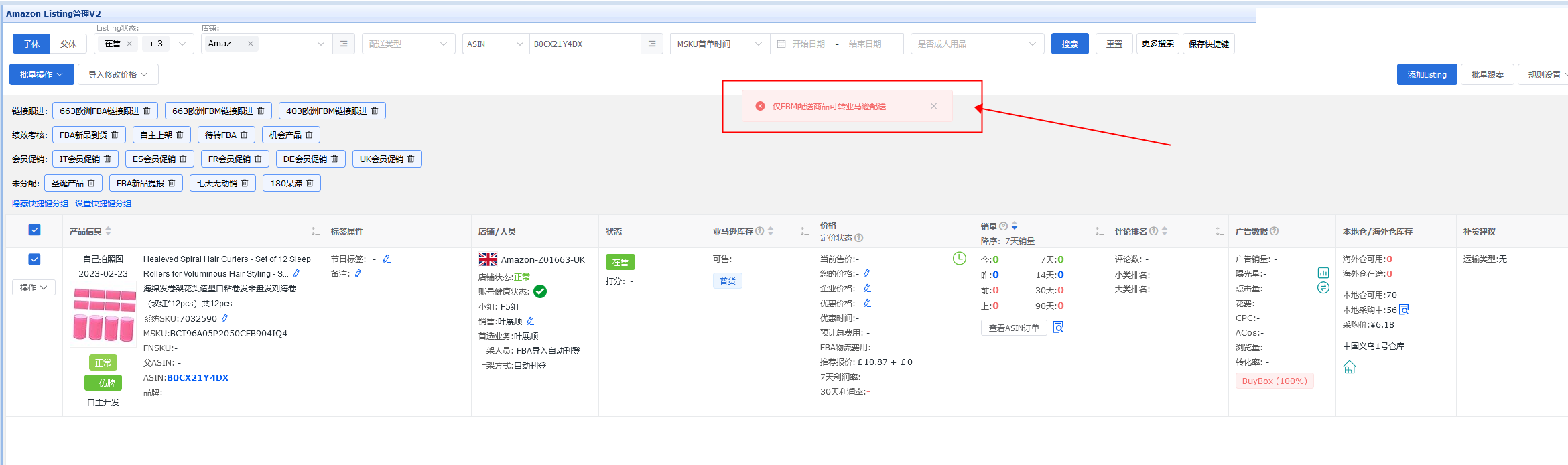The width and height of the screenshot is (1568, 465).
Task: Open the MSKU首单时间 dropdown
Action: [720, 44]
